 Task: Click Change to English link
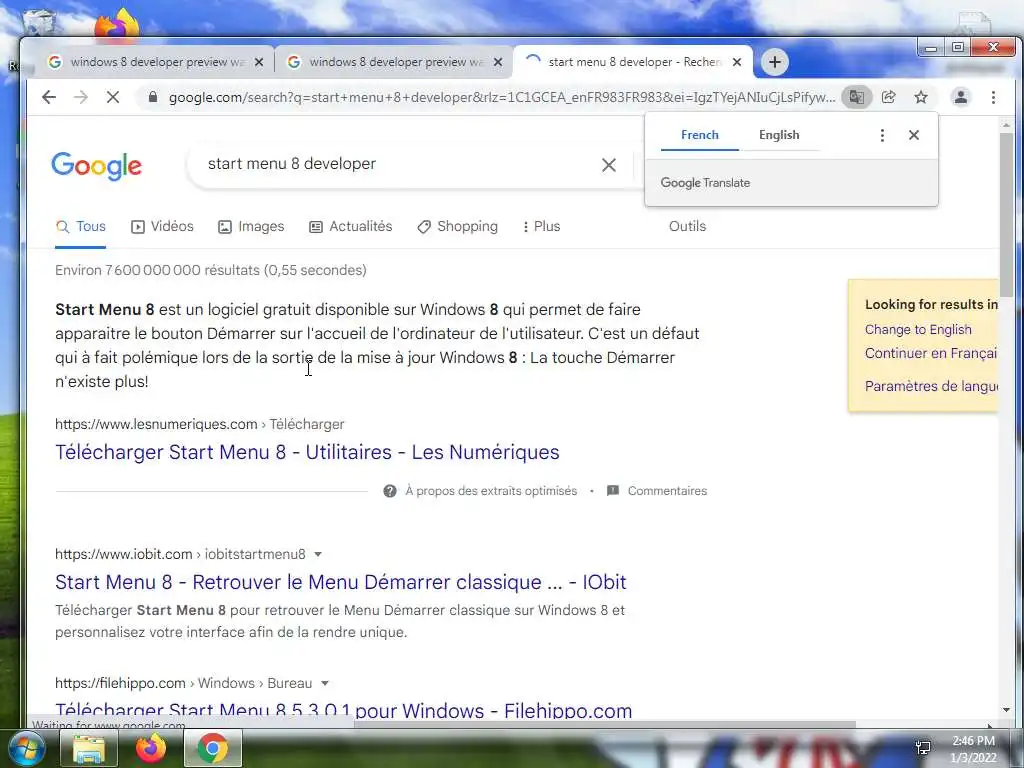tap(918, 330)
